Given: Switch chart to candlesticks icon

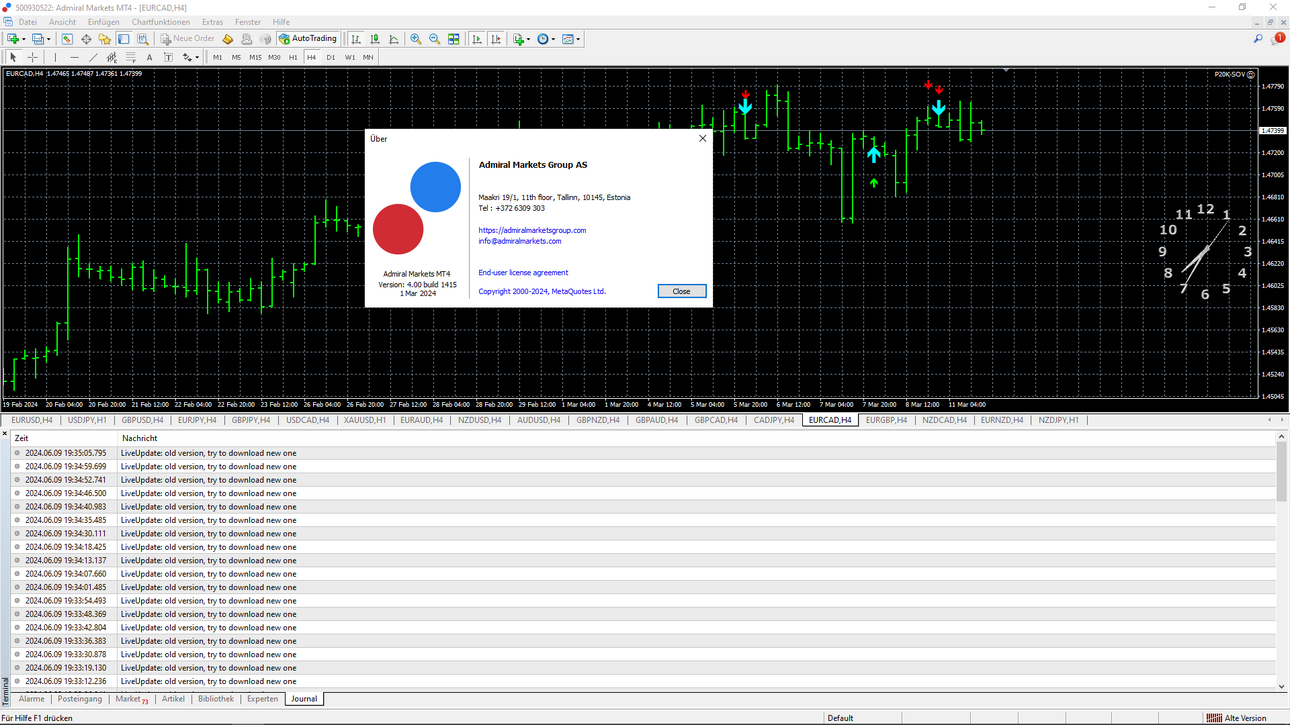Looking at the screenshot, I should [x=375, y=39].
